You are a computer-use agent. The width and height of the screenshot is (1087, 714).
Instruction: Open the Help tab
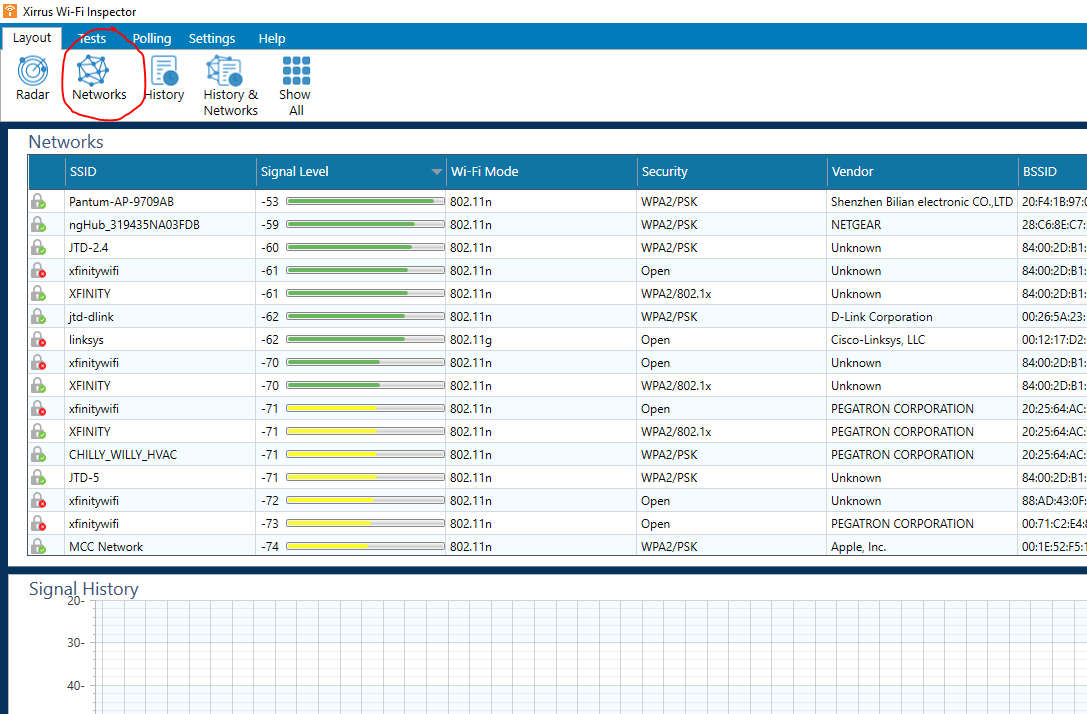click(272, 39)
